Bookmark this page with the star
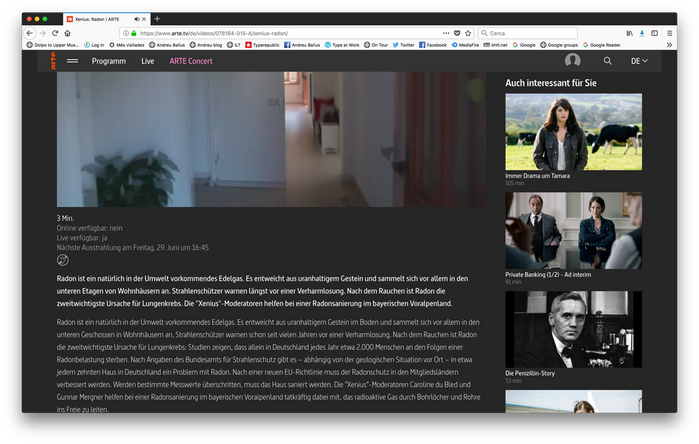The width and height of the screenshot is (699, 444). pyautogui.click(x=468, y=33)
